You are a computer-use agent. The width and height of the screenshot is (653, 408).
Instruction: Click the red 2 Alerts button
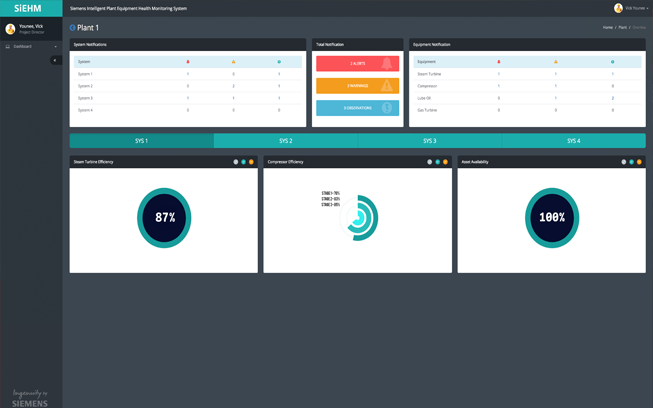pos(357,63)
